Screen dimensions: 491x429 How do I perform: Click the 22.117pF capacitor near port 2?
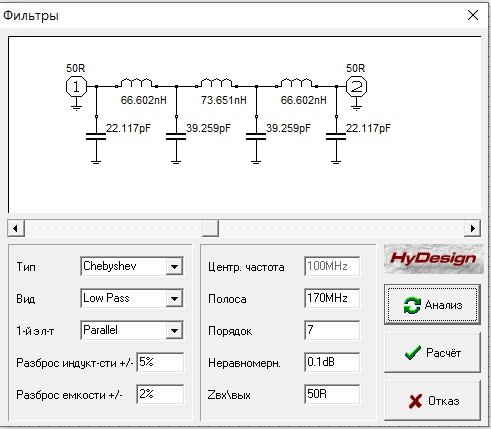point(336,137)
